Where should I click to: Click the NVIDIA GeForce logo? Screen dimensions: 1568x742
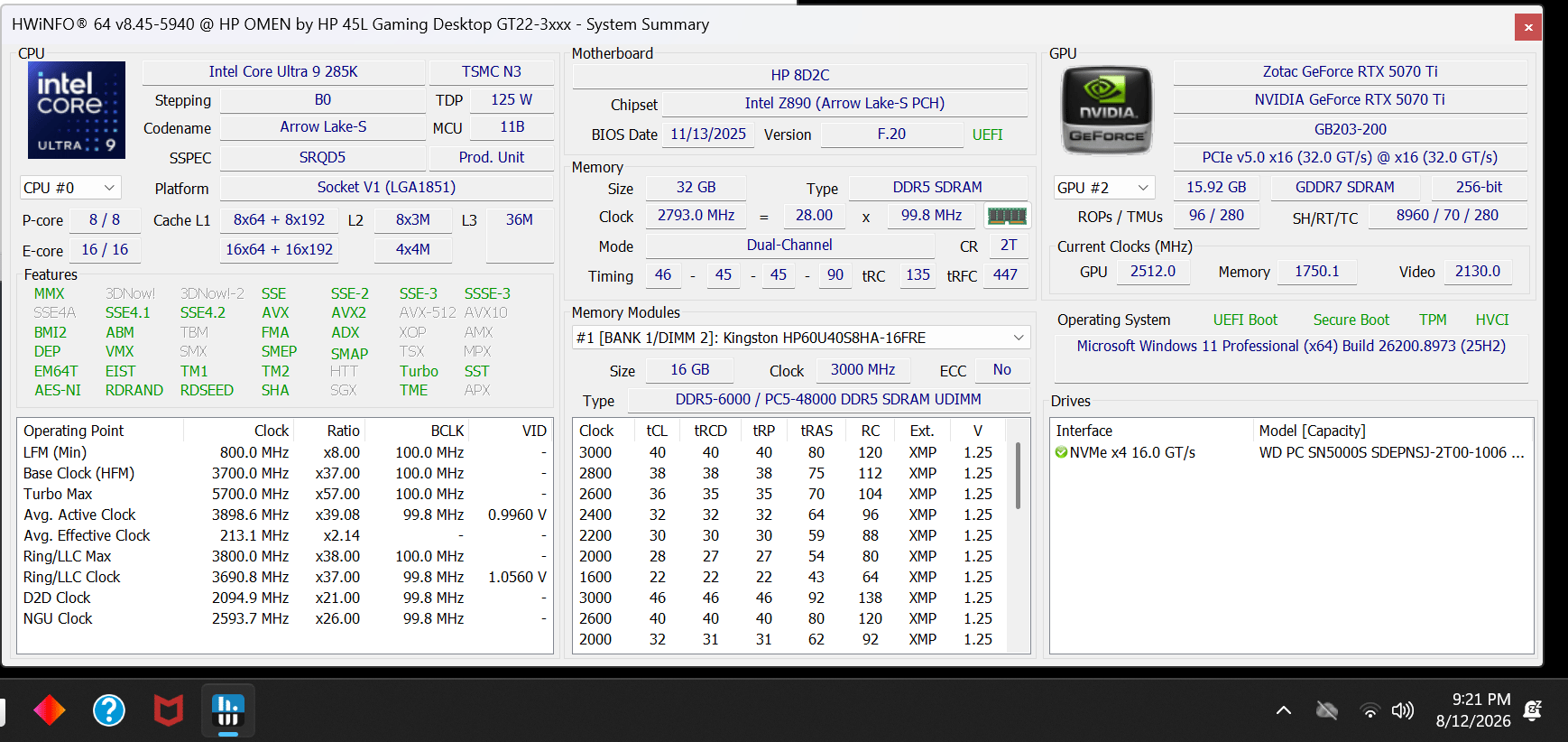1107,110
